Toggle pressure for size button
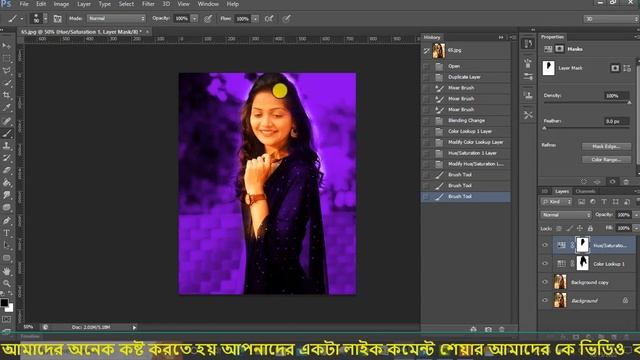 [287, 18]
